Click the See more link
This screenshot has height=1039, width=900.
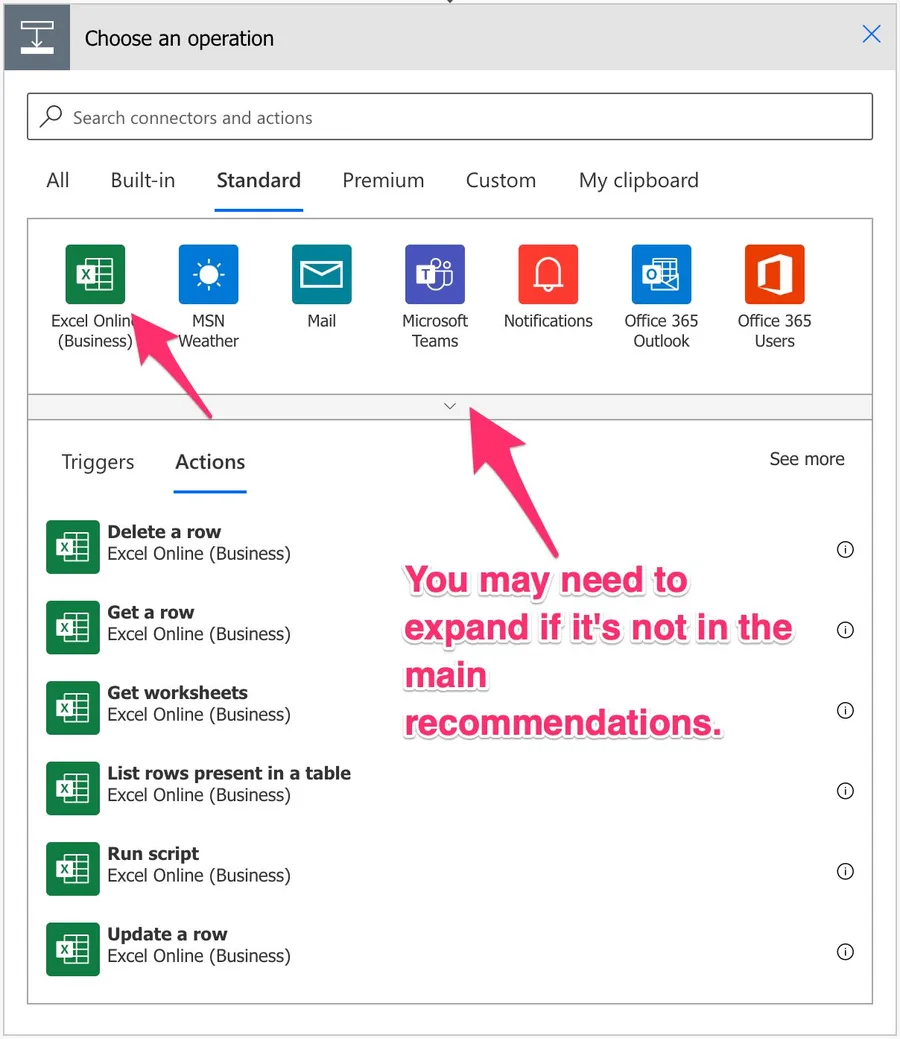(x=806, y=459)
